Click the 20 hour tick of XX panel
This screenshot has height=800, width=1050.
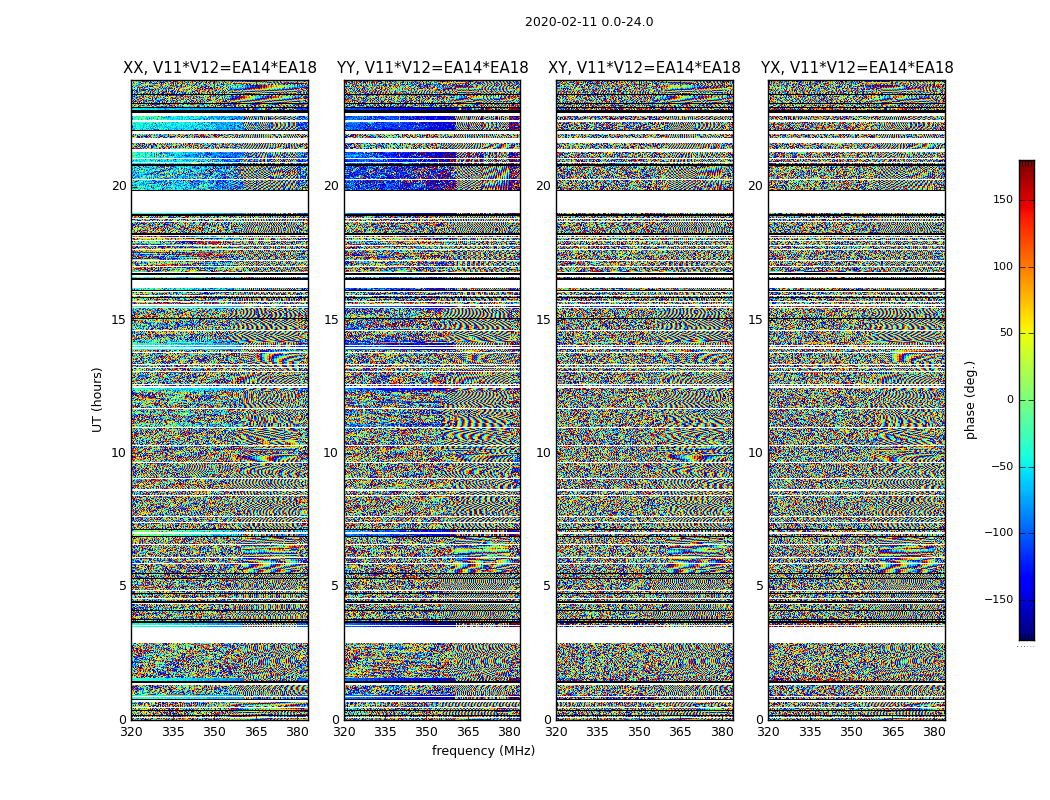coord(119,186)
